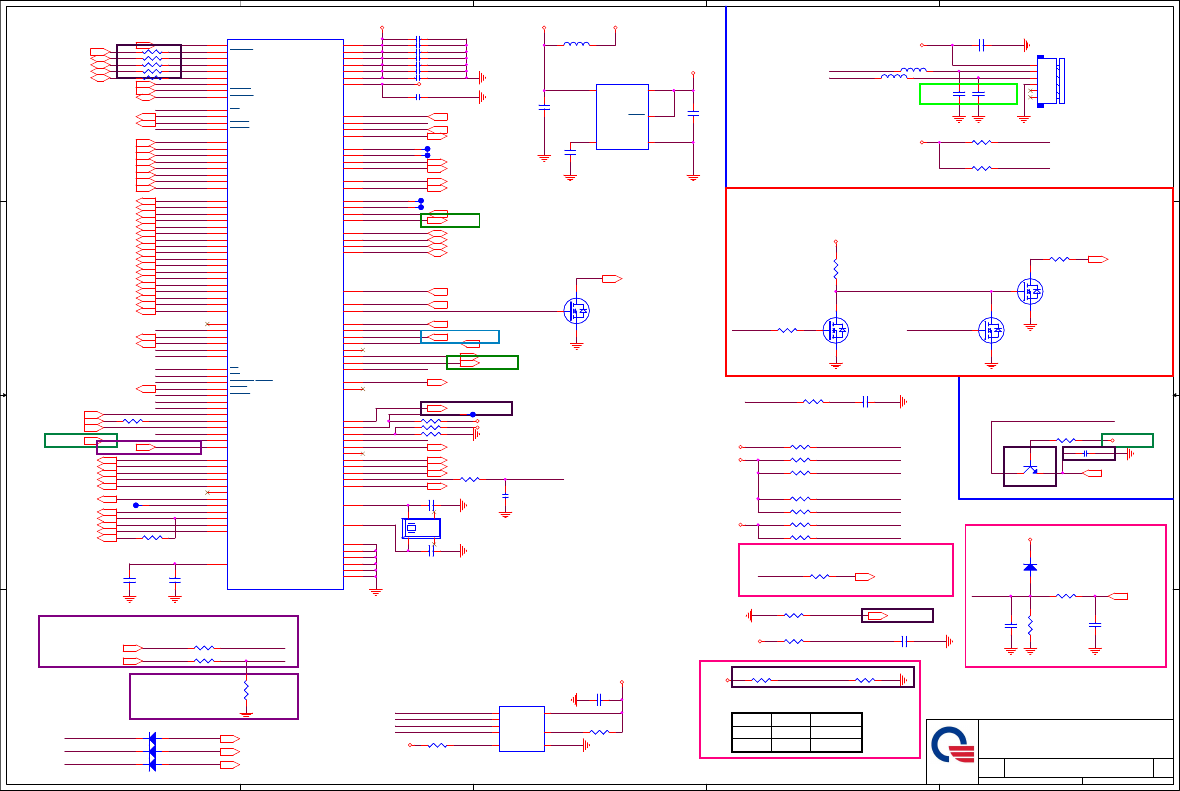Click the MOSFET with a resistor to an off-page port
1180x791 pixels.
[1030, 291]
